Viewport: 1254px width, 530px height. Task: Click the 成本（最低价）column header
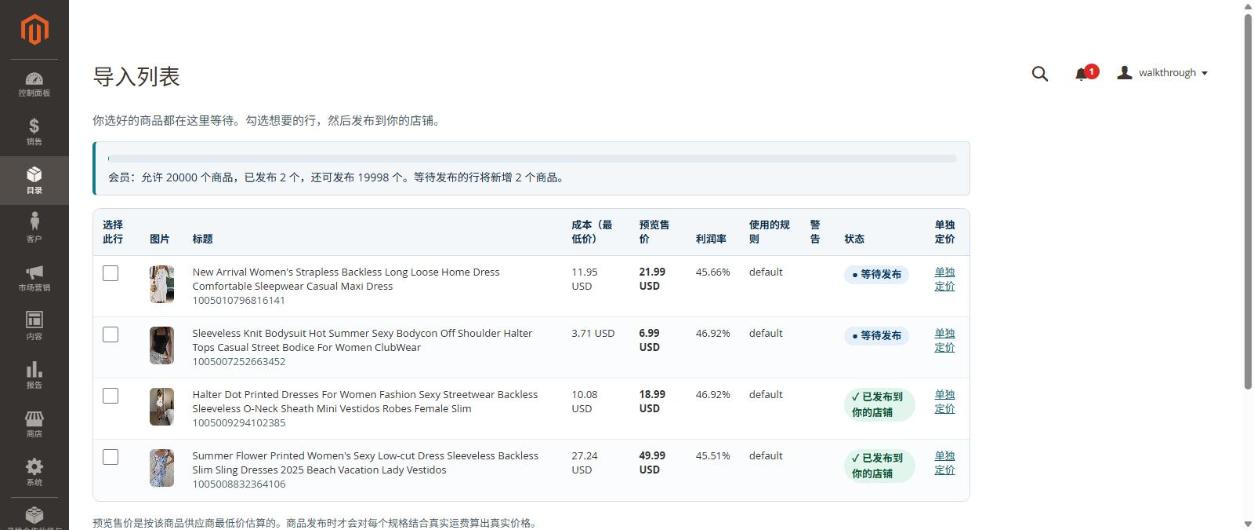click(592, 232)
